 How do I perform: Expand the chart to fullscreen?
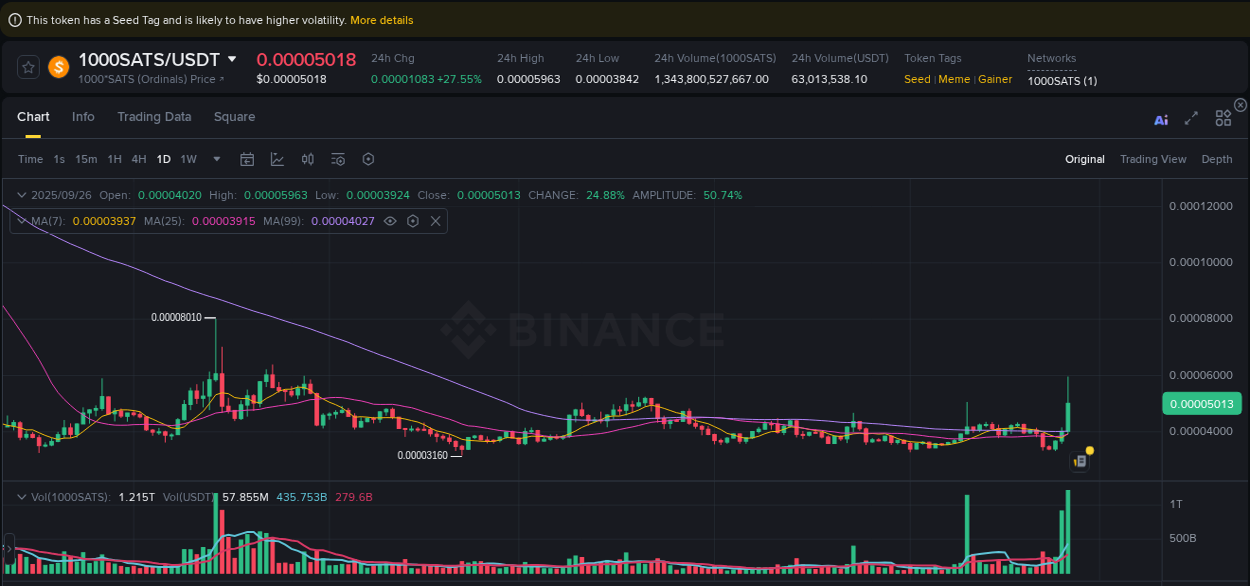coord(1191,118)
